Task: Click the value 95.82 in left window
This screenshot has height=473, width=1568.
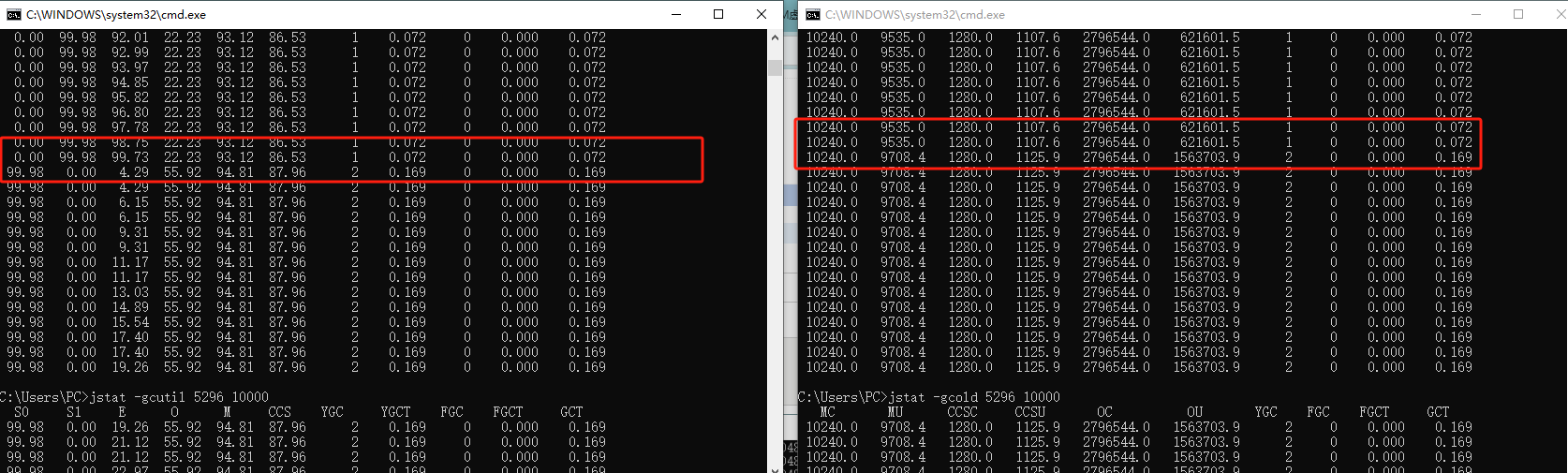Action: point(130,97)
